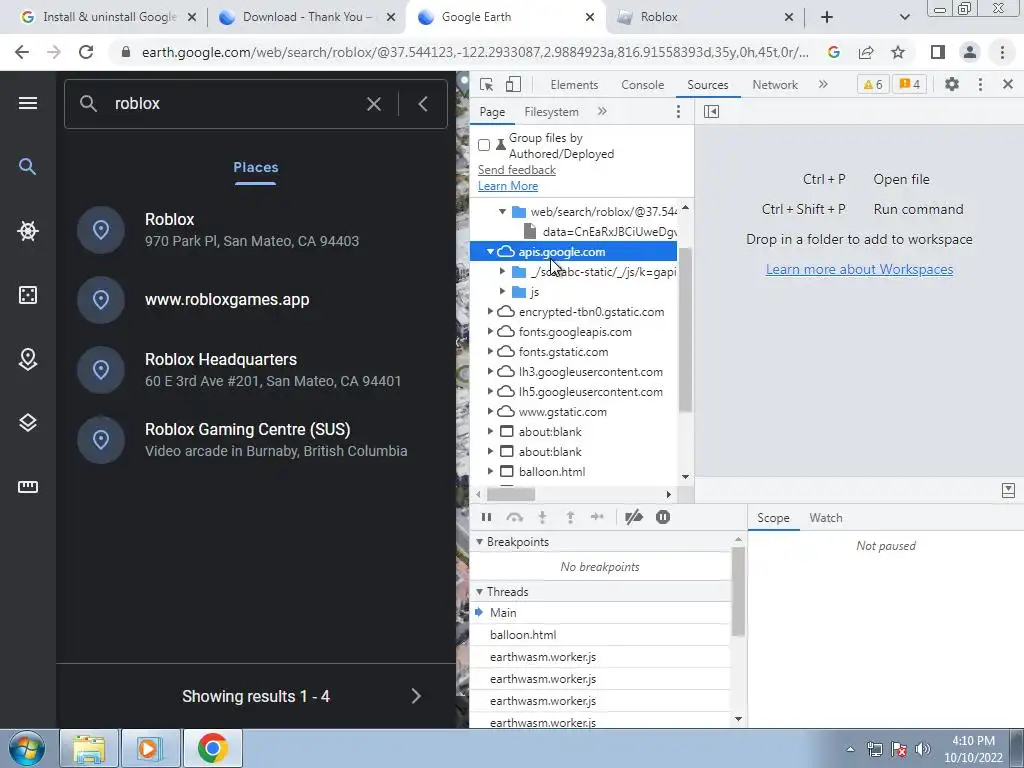
Task: Click the I'm Feeling Lucky dice icon
Action: coord(27,295)
